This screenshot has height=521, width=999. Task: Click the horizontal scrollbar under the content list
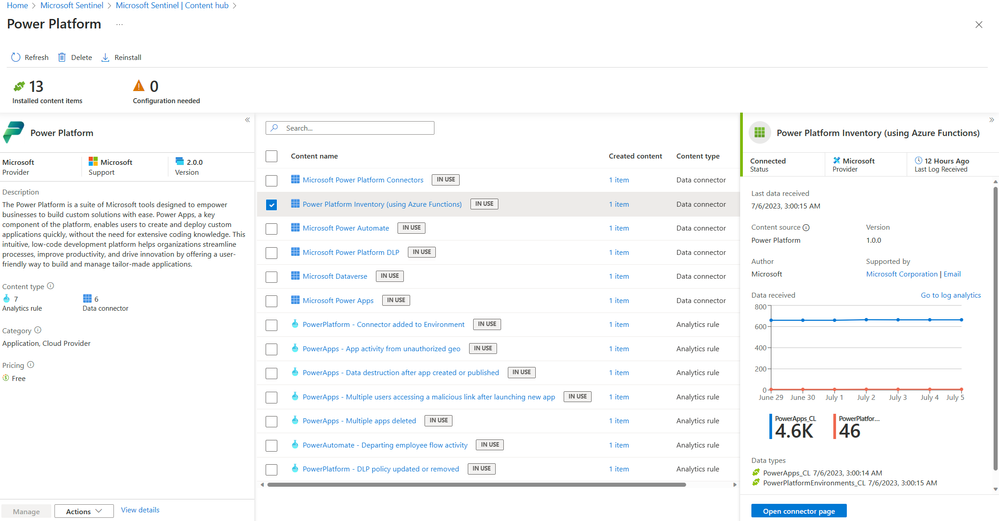(x=476, y=485)
